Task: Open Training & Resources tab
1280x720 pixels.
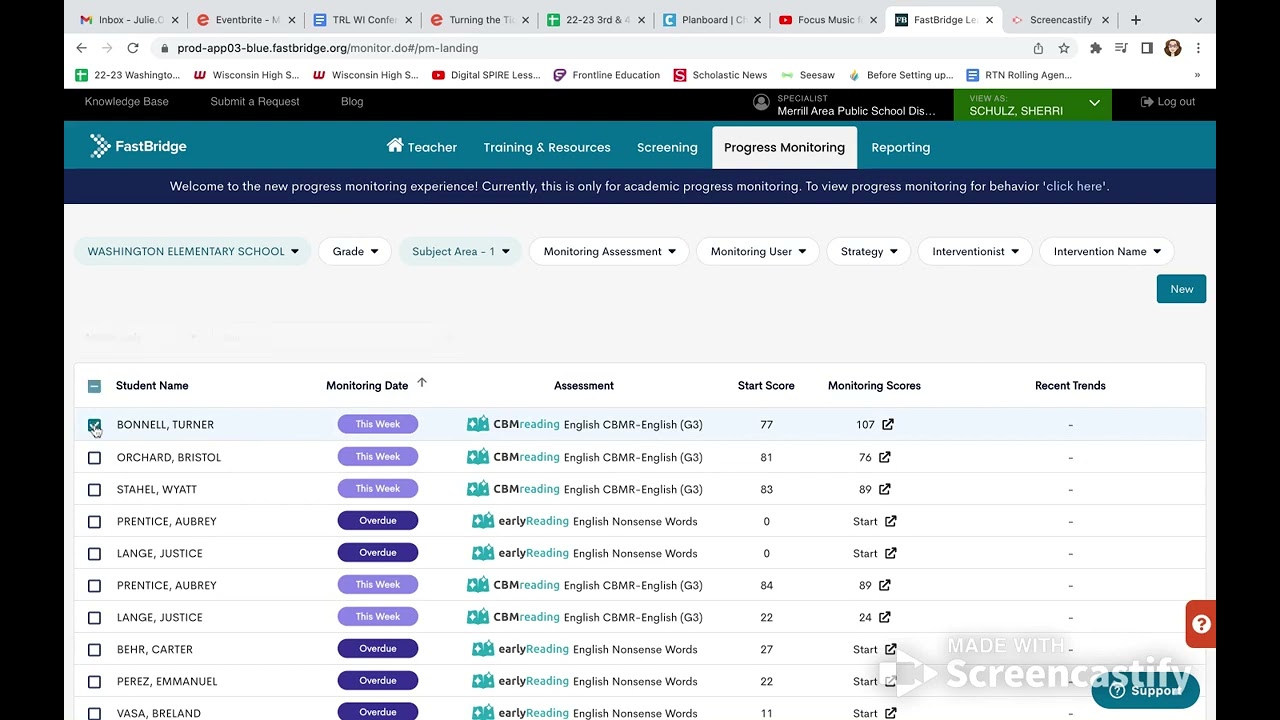Action: [x=547, y=147]
